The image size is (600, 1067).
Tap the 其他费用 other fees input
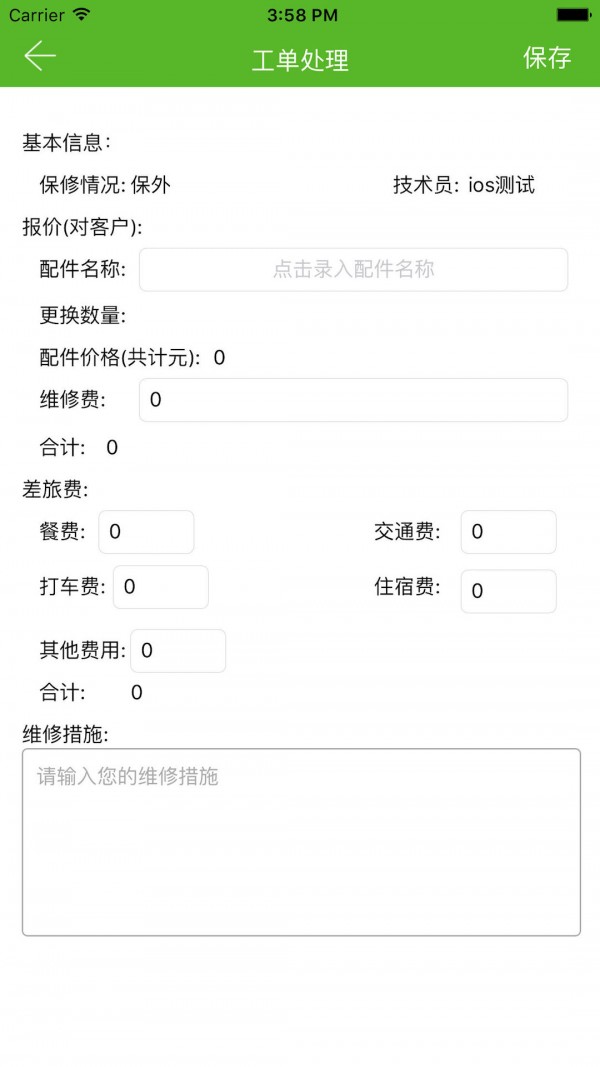(x=178, y=651)
